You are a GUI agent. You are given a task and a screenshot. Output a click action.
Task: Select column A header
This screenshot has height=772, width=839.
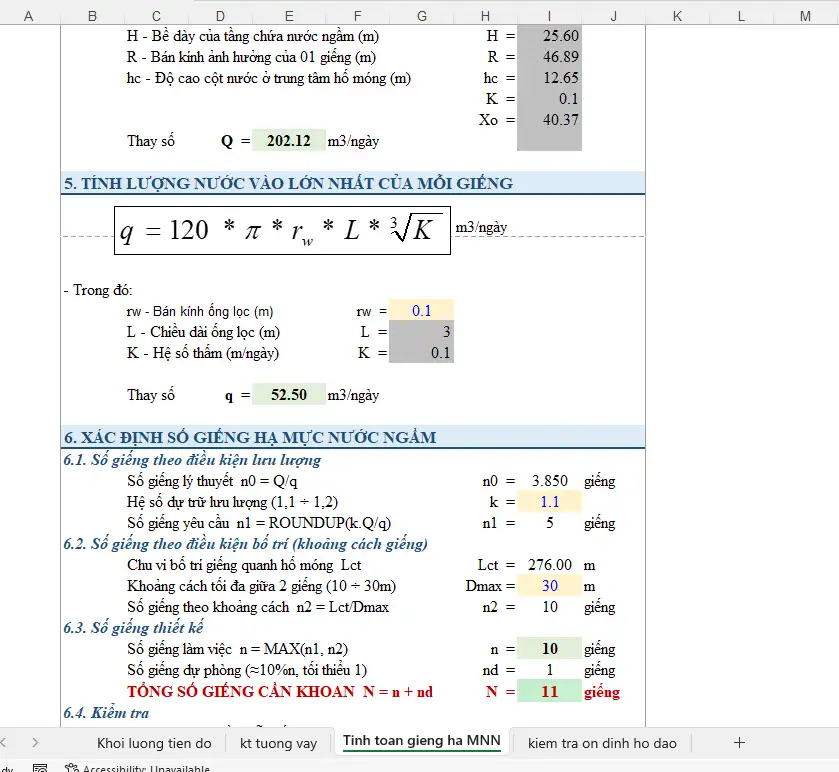coord(29,17)
